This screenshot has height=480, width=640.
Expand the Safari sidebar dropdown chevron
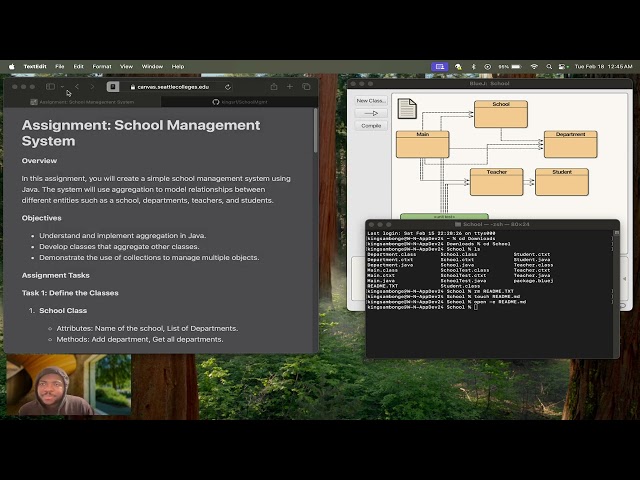pyautogui.click(x=62, y=87)
